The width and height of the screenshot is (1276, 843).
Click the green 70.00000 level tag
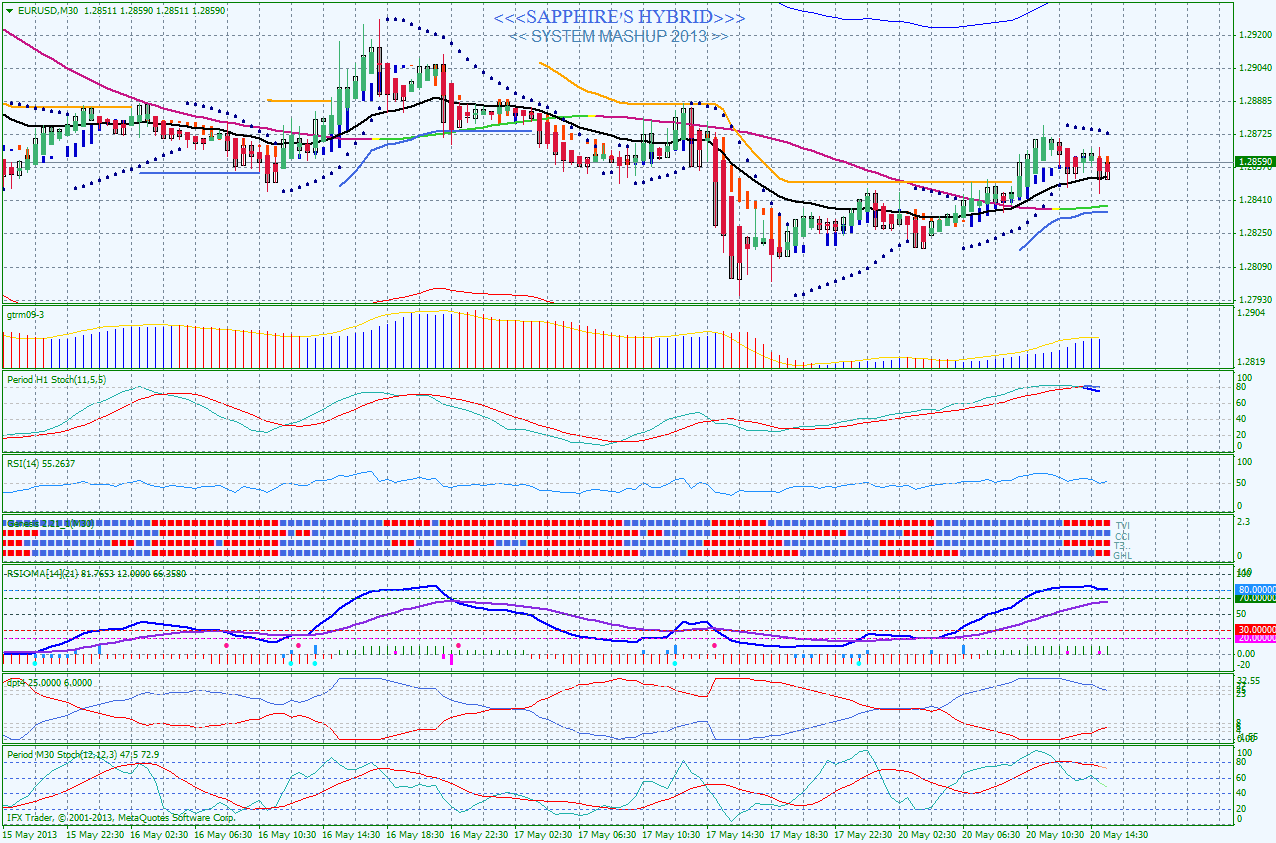(x=1255, y=598)
